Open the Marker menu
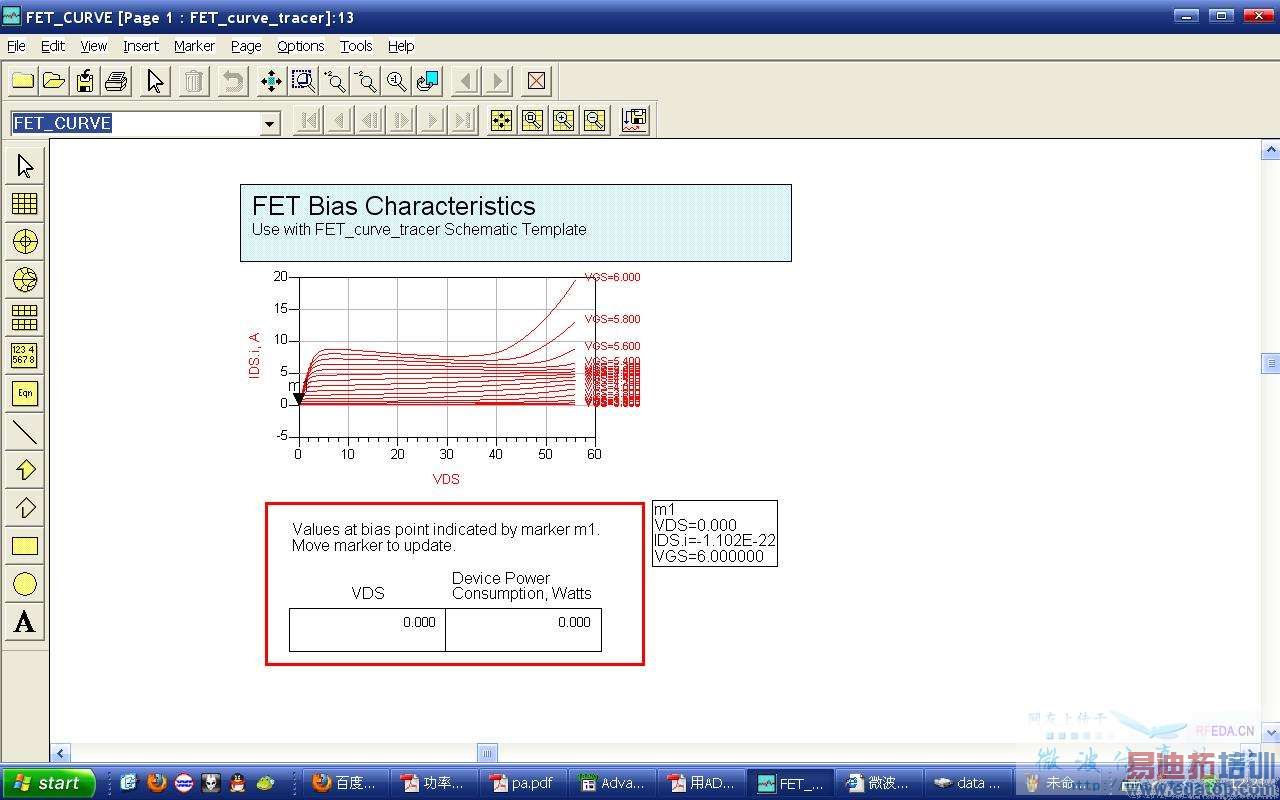Screen dimensions: 1280x800 194,46
